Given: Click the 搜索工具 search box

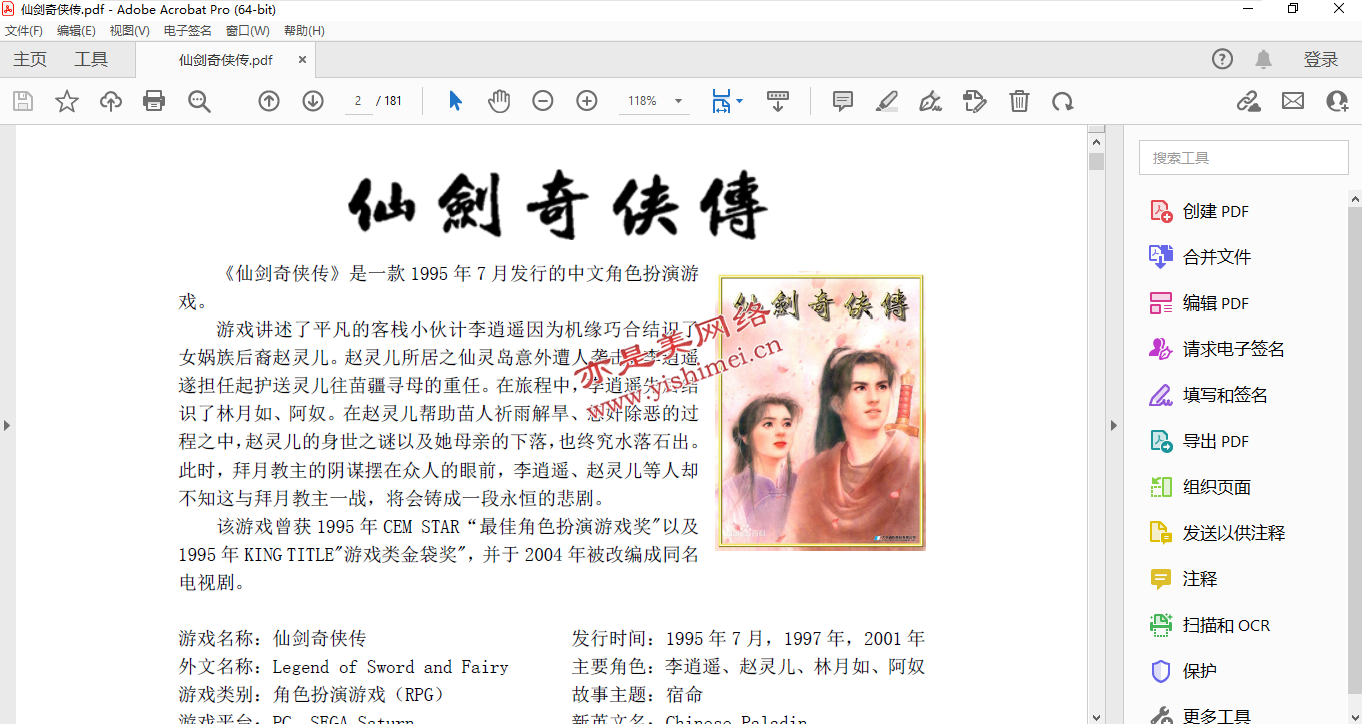Looking at the screenshot, I should point(1243,158).
